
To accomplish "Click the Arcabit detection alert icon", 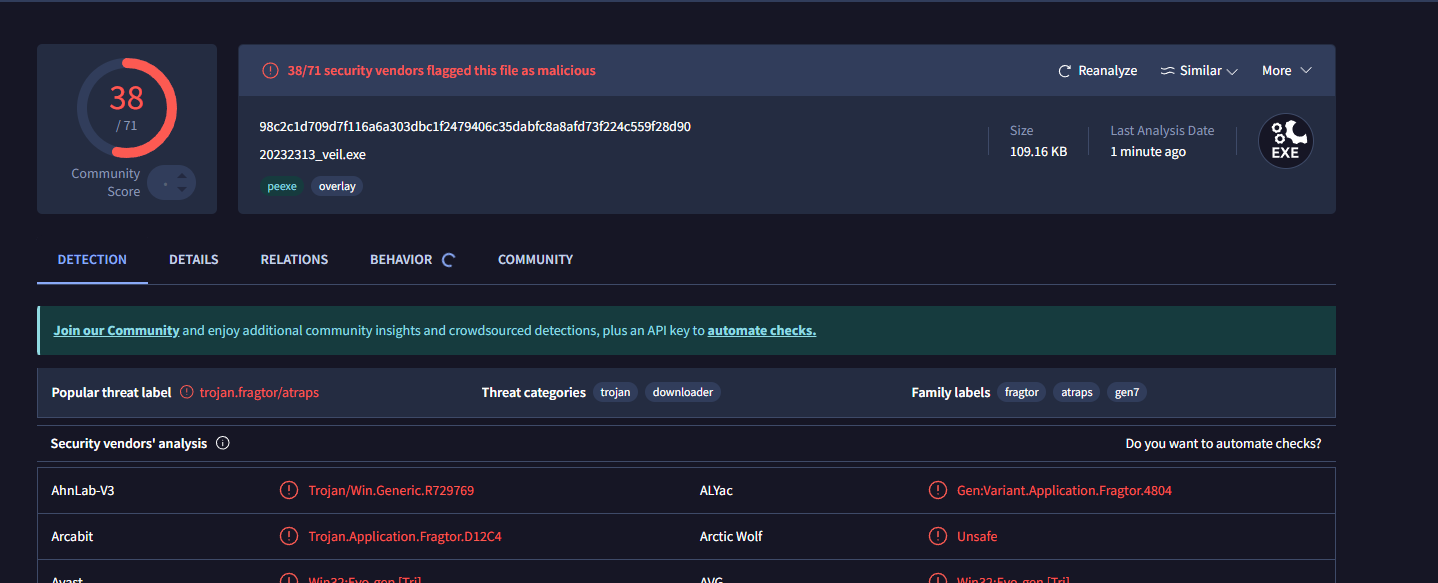I will click(289, 536).
